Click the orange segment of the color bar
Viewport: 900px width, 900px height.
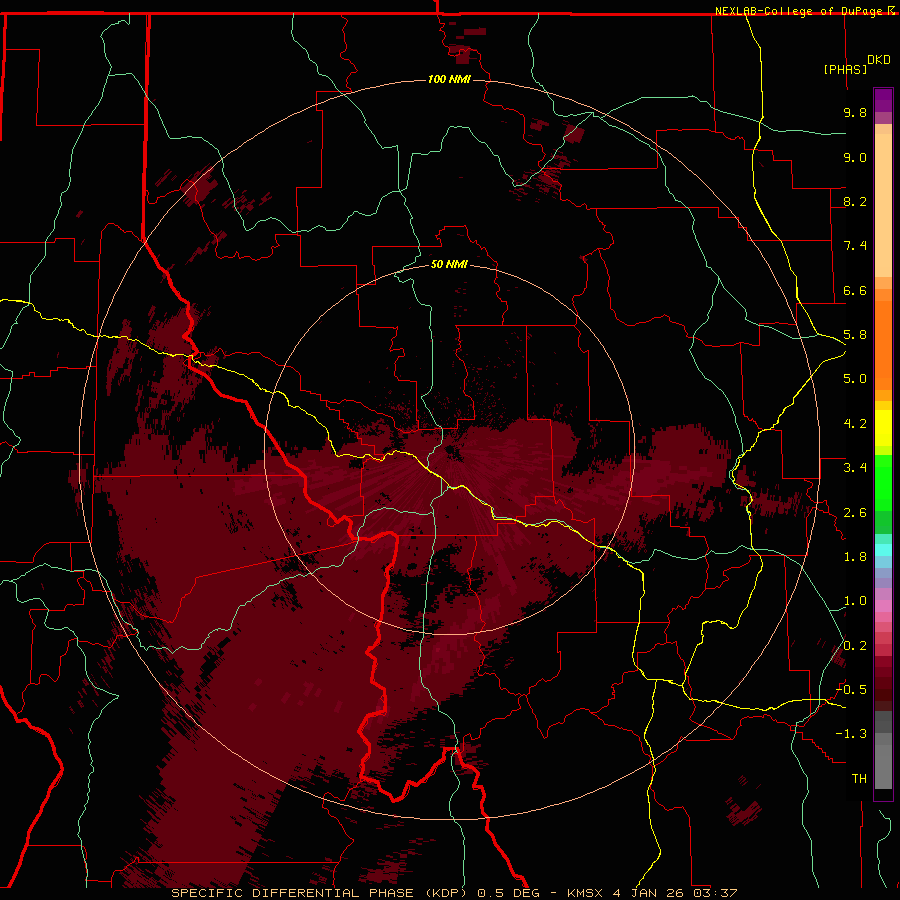[883, 344]
